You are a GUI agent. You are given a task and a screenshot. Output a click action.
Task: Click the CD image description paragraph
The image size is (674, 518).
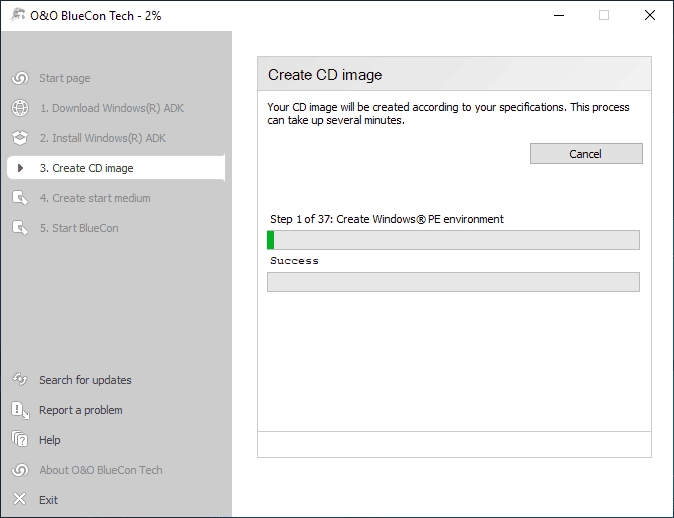point(448,113)
